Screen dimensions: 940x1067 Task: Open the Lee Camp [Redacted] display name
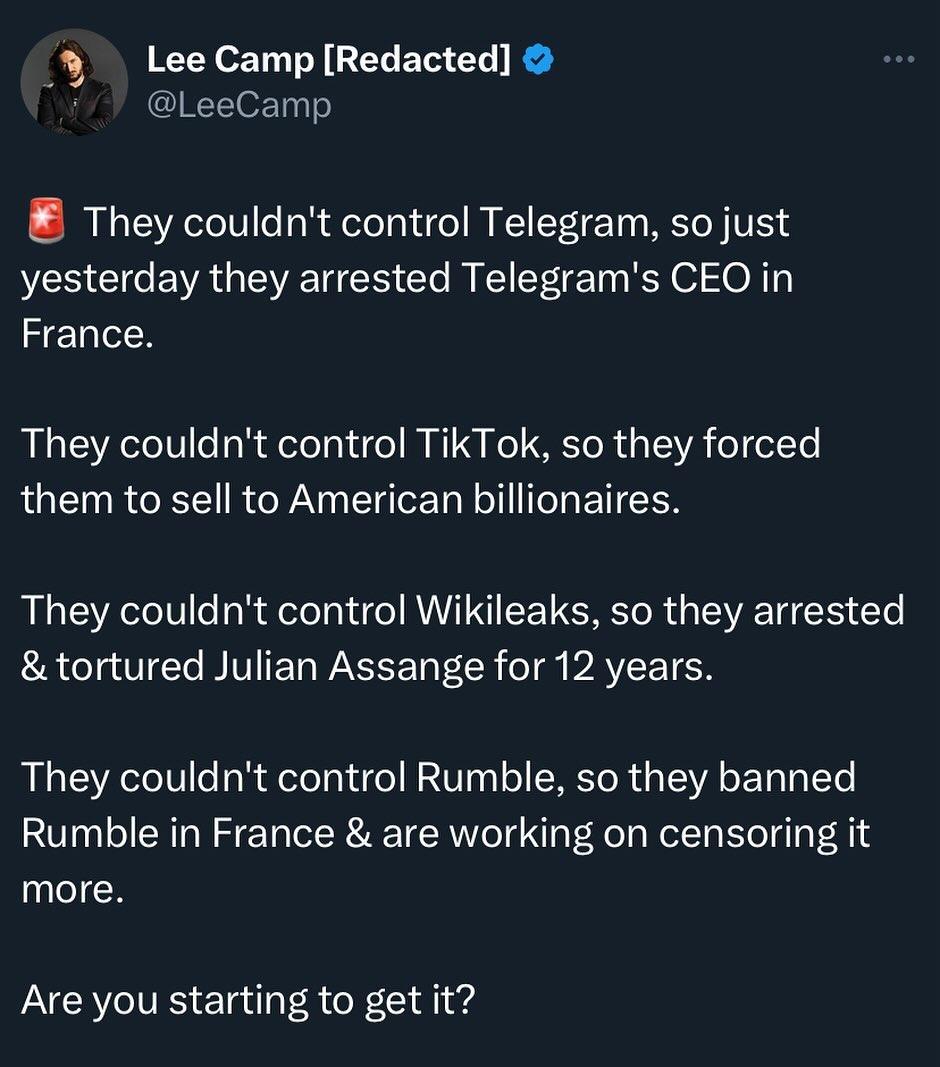[329, 61]
